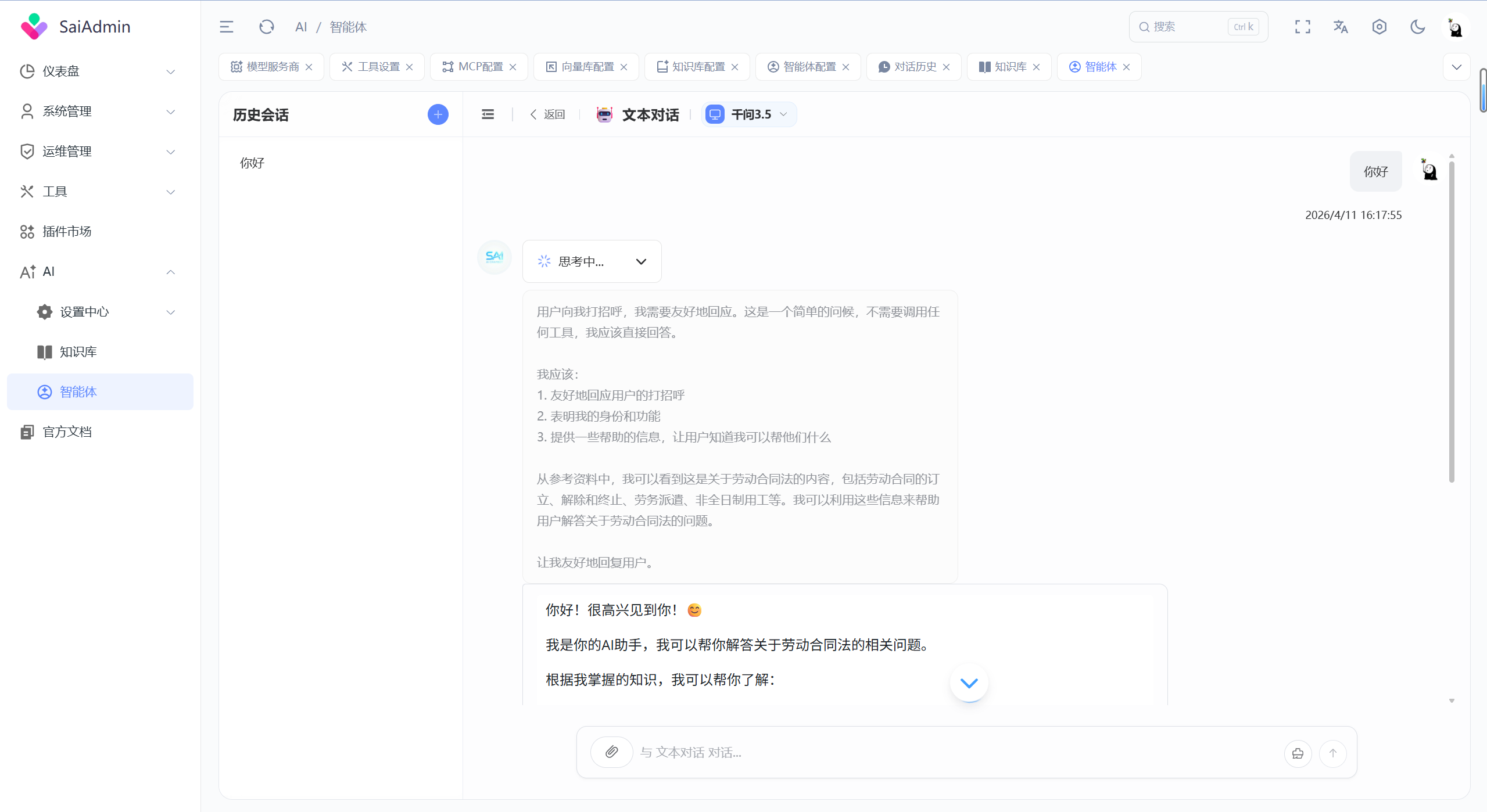Open 知识库 in the sidebar menu
Image resolution: width=1487 pixels, height=812 pixels.
point(78,352)
